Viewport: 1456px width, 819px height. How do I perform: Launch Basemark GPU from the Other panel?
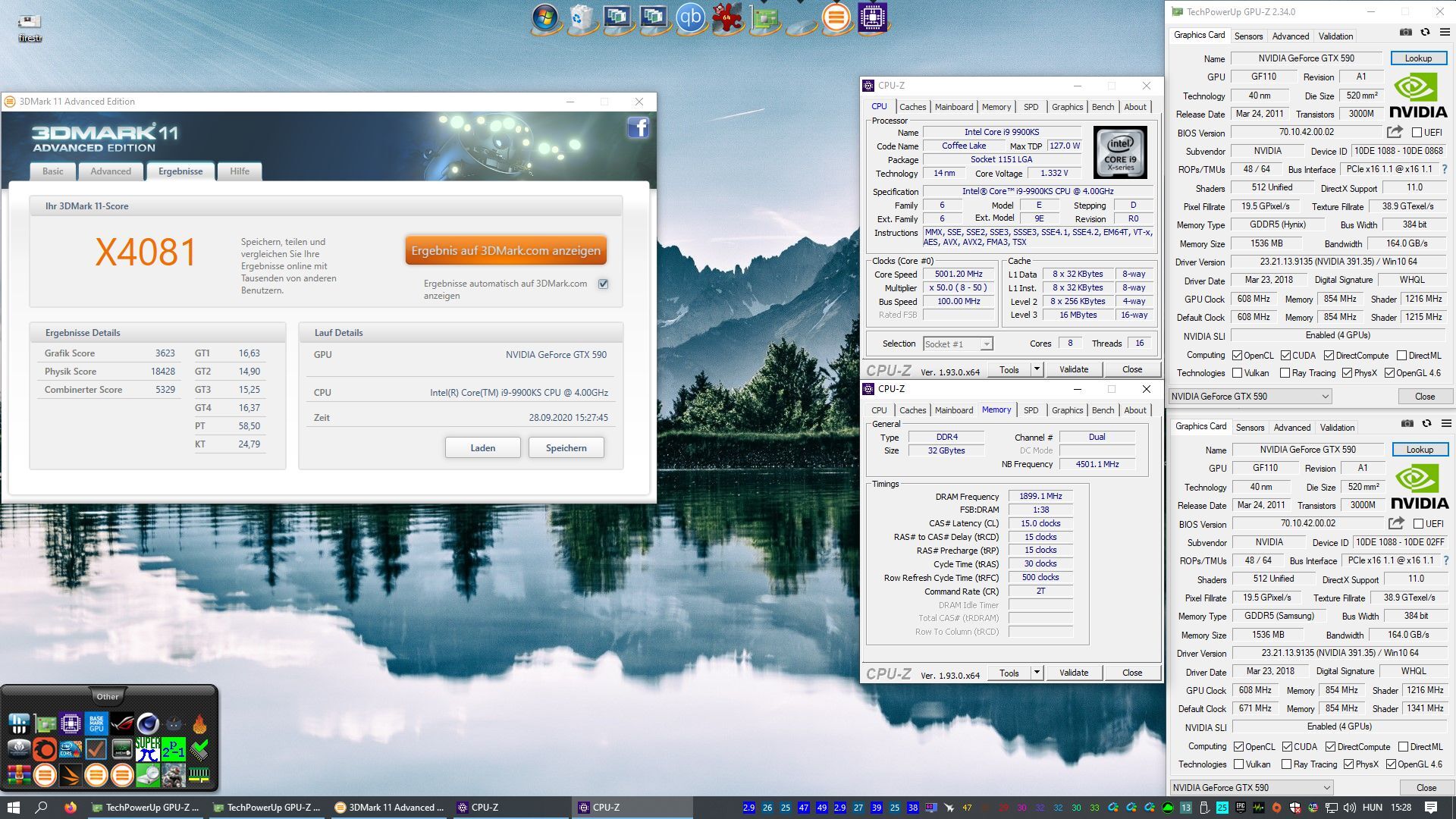[x=96, y=723]
